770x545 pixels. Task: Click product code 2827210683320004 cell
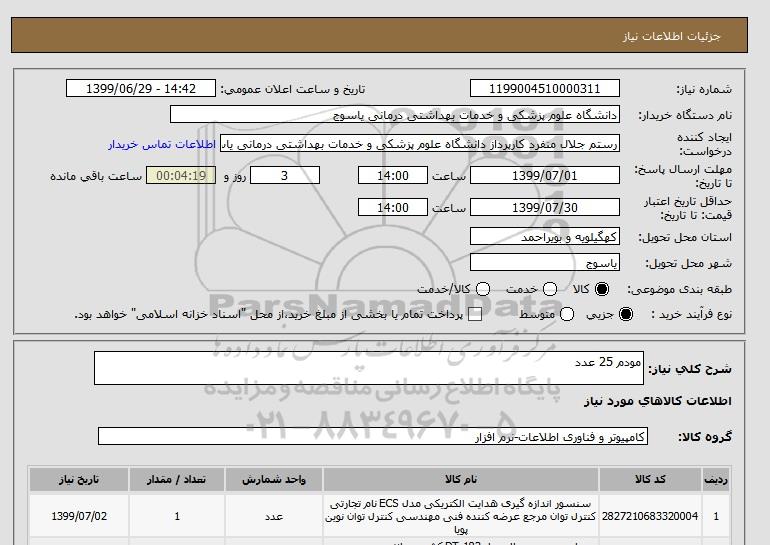coord(650,516)
